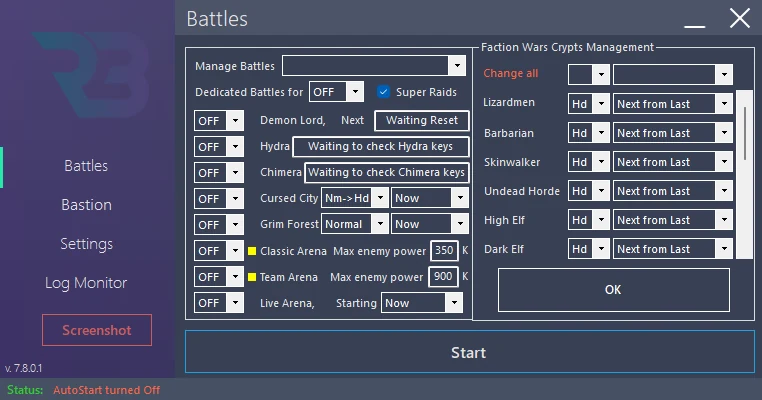Screen dimensions: 762x400
Task: Open Team Arena OFF dropdown
Action: (219, 277)
